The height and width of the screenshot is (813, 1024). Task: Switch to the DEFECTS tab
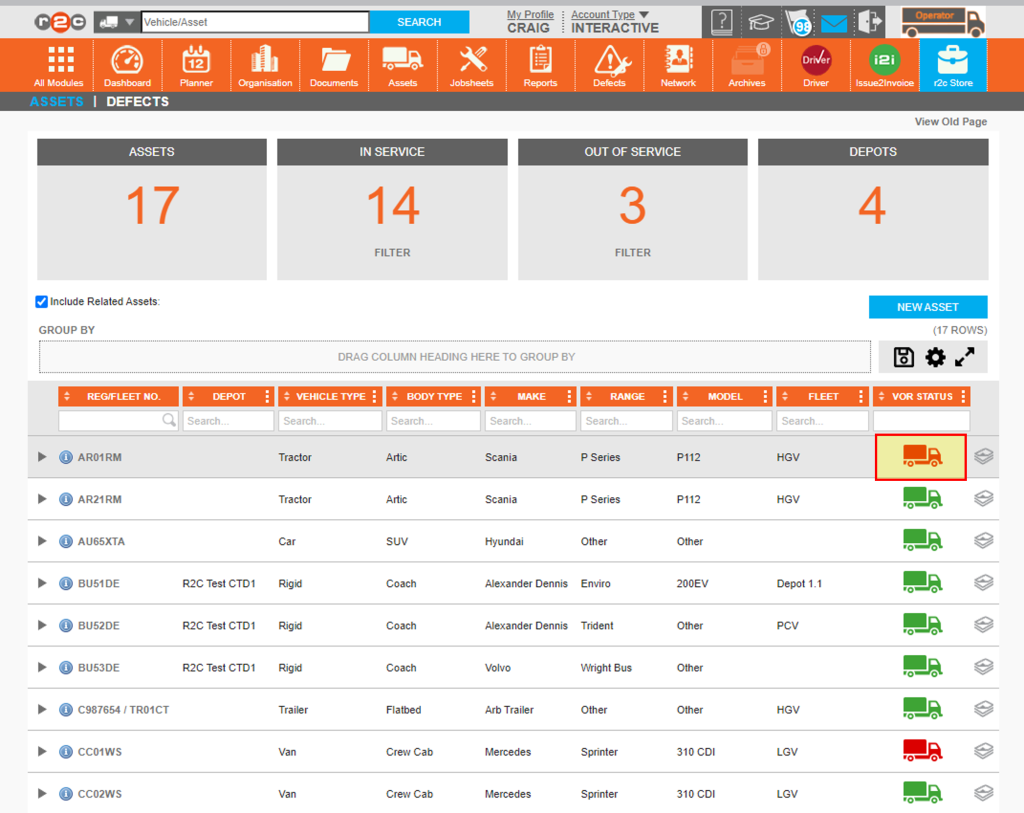coord(138,101)
